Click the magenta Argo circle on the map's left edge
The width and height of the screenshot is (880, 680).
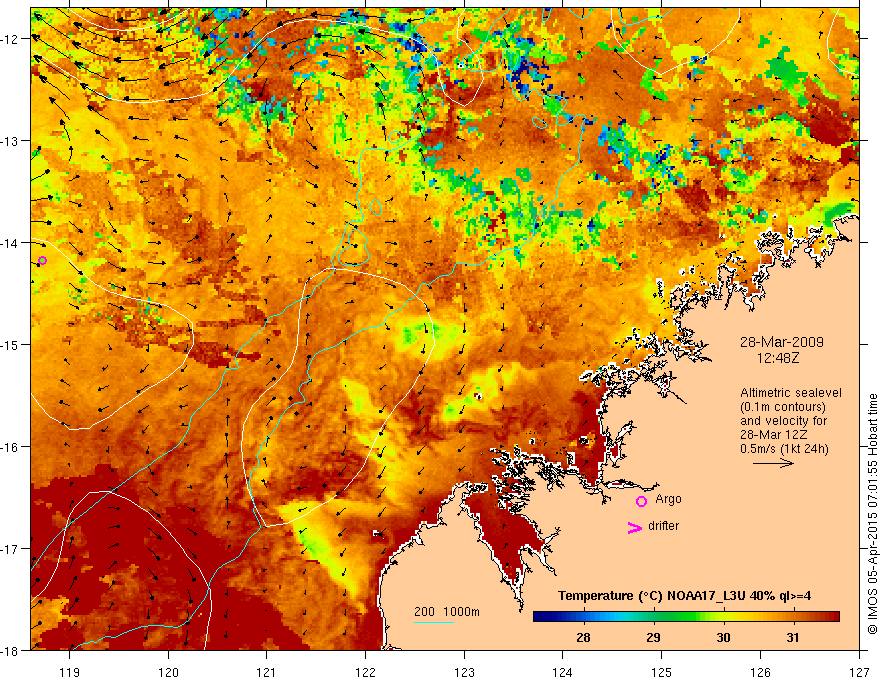pyautogui.click(x=42, y=260)
